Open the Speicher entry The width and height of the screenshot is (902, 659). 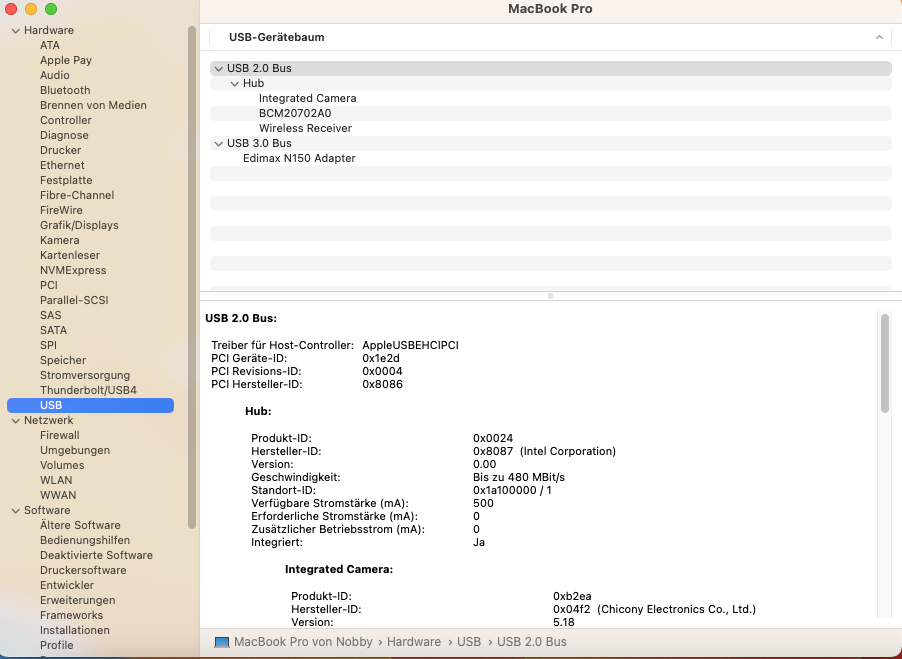[63, 360]
